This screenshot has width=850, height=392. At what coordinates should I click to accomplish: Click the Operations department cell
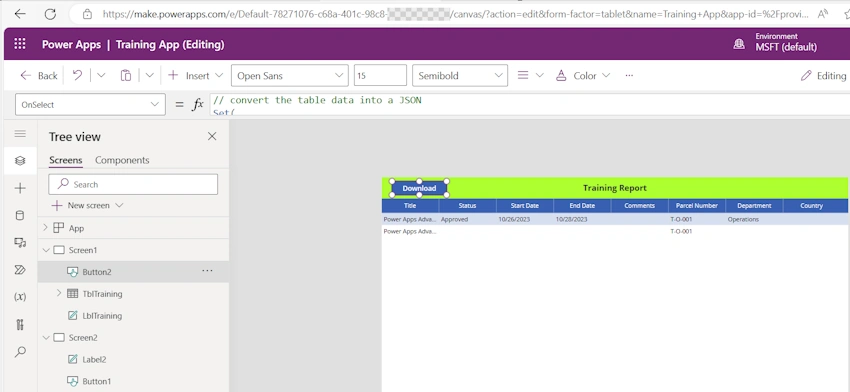click(x=743, y=220)
